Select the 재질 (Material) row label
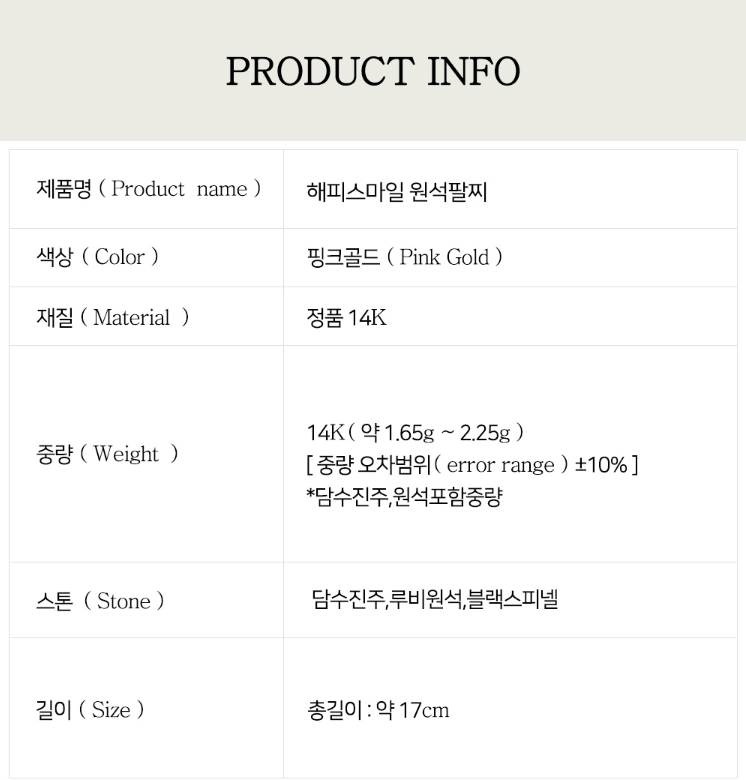The height and width of the screenshot is (780, 746). [x=112, y=318]
